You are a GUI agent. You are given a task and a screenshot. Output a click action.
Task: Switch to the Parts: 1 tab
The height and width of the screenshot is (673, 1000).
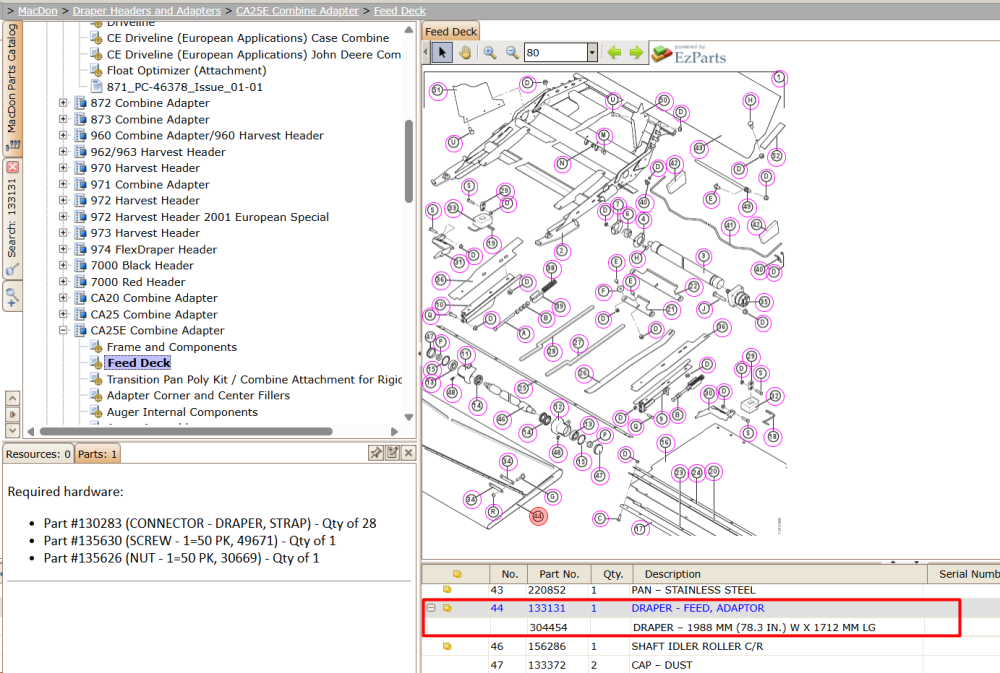pyautogui.click(x=97, y=454)
